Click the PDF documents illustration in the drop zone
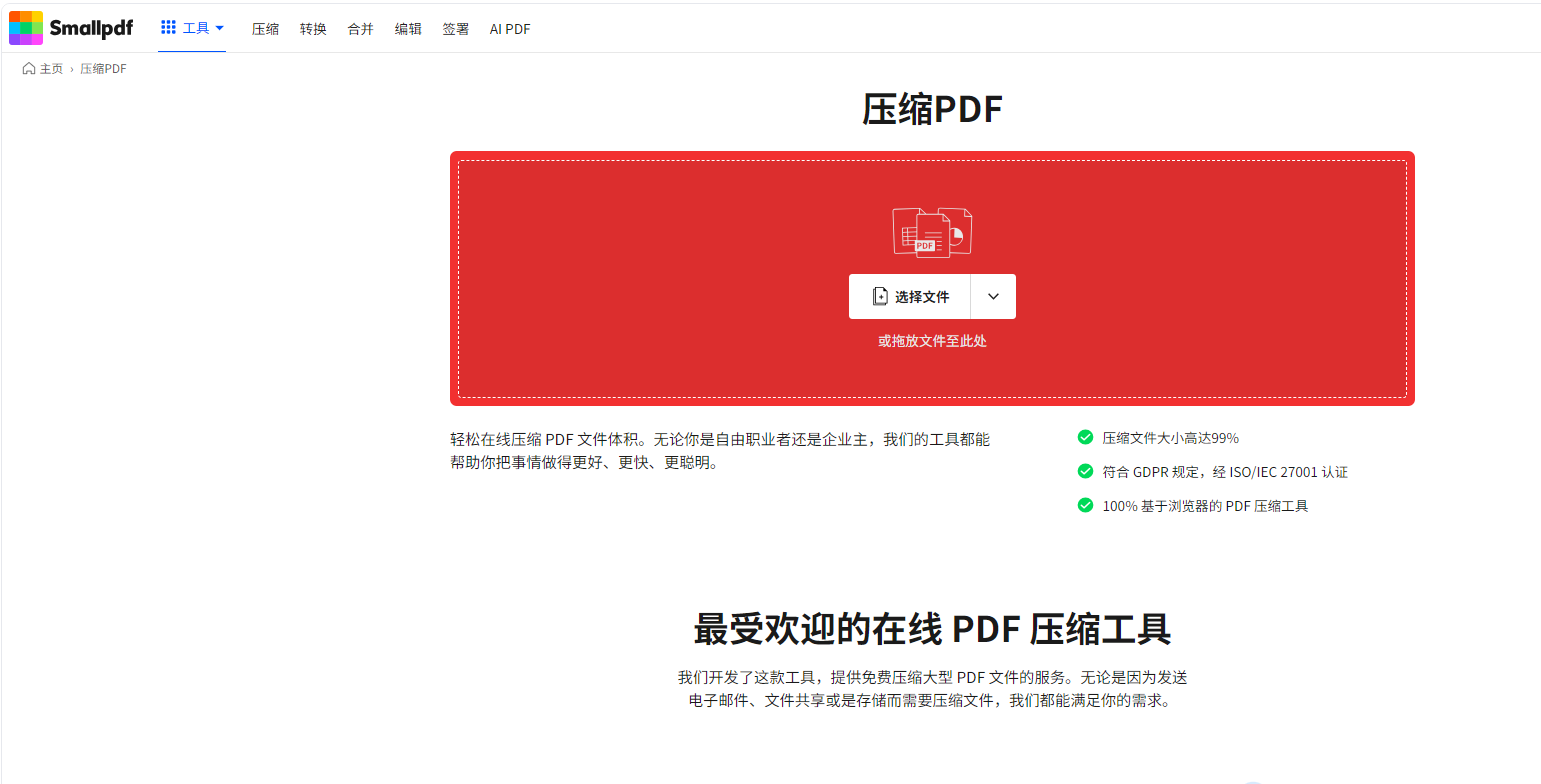The image size is (1541, 784). [x=932, y=232]
